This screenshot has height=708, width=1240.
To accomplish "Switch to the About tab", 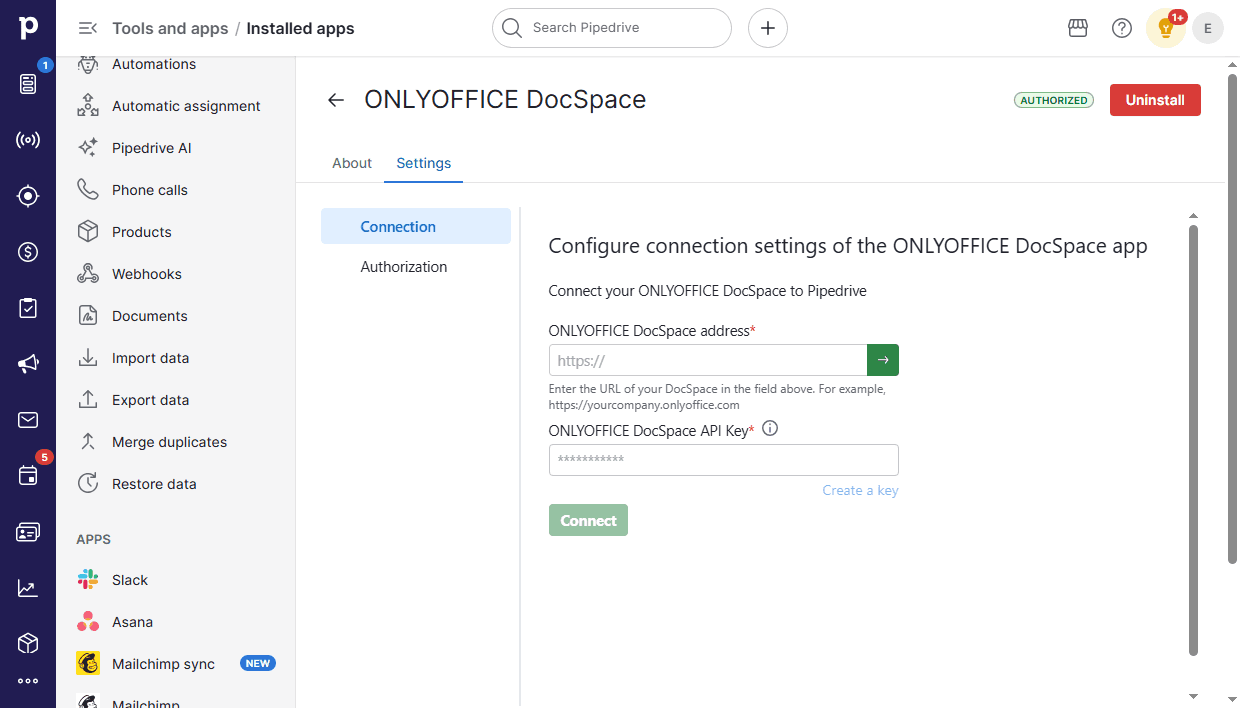I will 352,163.
